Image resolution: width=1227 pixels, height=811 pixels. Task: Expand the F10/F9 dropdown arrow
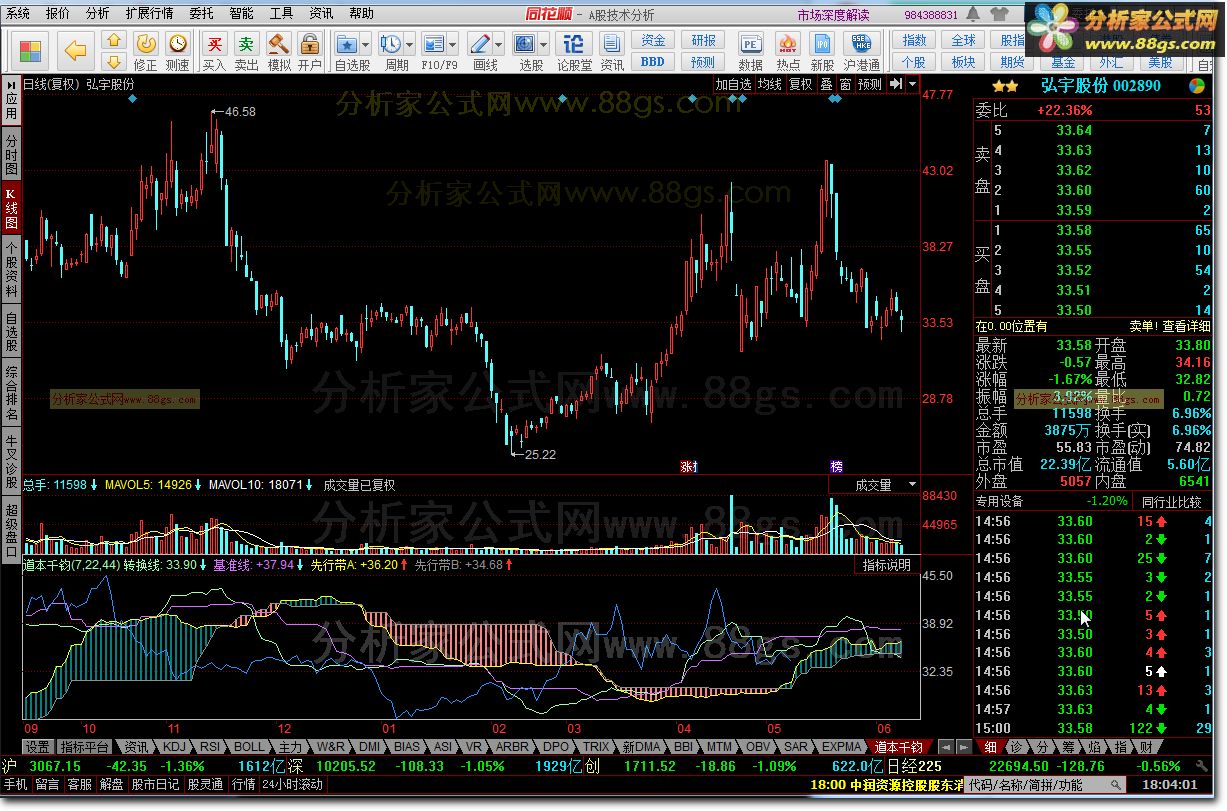click(452, 45)
